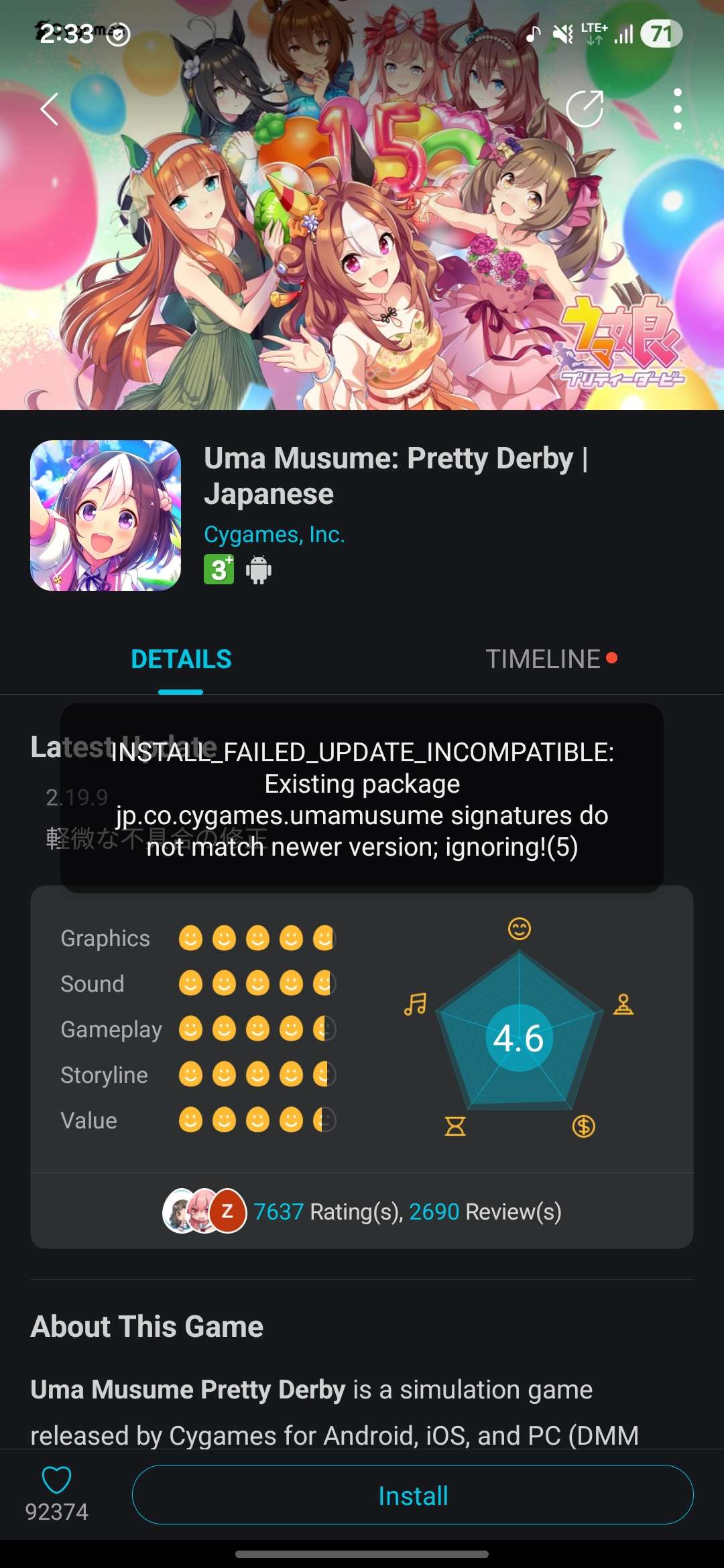
Task: Tap the smiley icon atop radar chart
Action: coord(520,929)
